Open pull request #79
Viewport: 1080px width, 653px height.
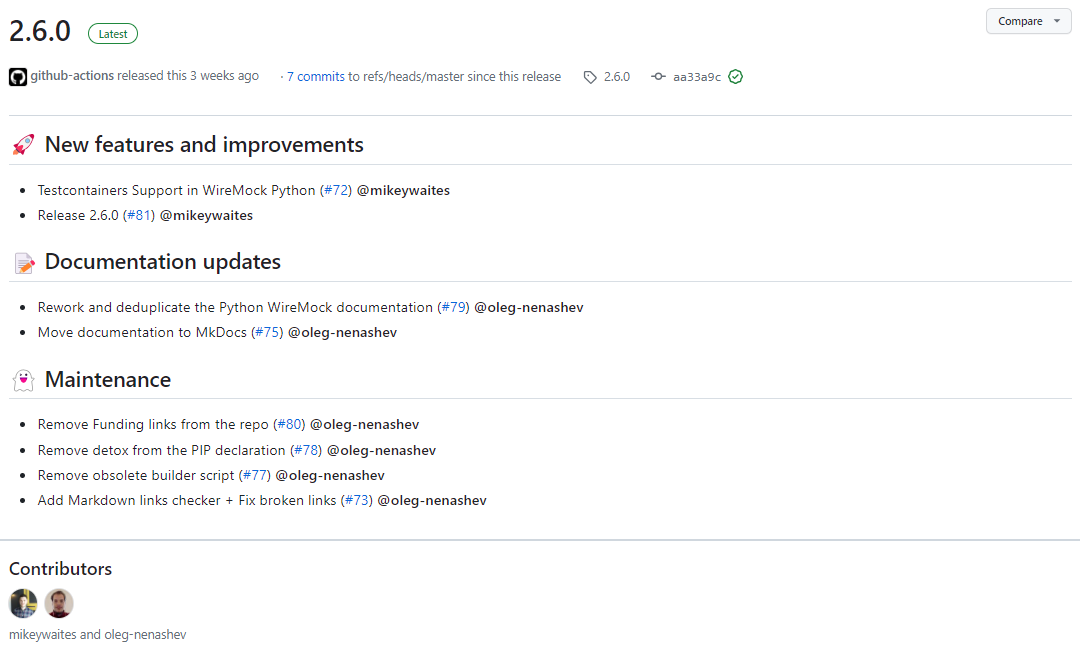coord(454,307)
